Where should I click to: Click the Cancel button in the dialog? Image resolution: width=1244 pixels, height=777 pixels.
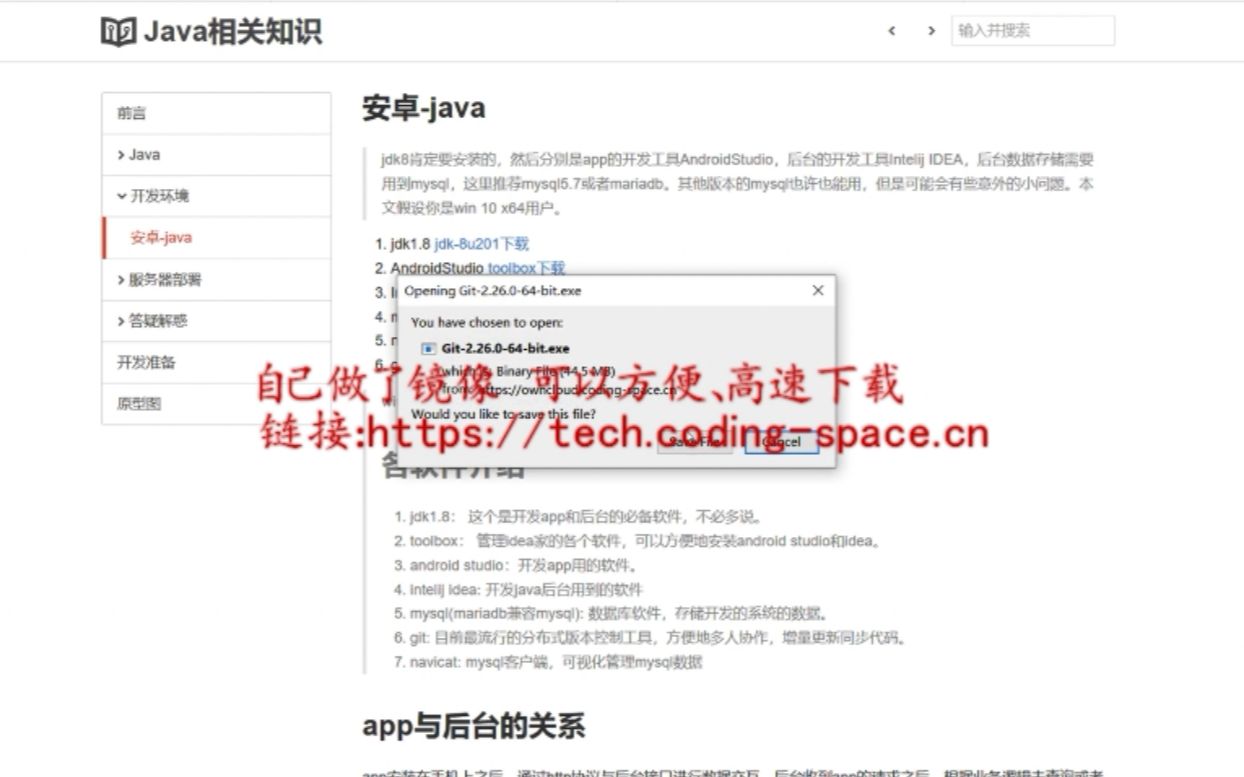tap(781, 441)
